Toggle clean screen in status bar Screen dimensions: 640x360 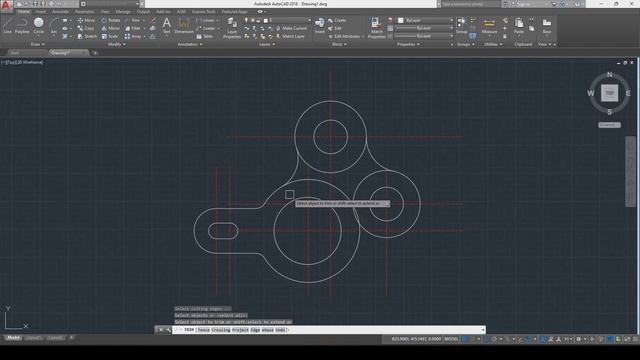coord(627,339)
